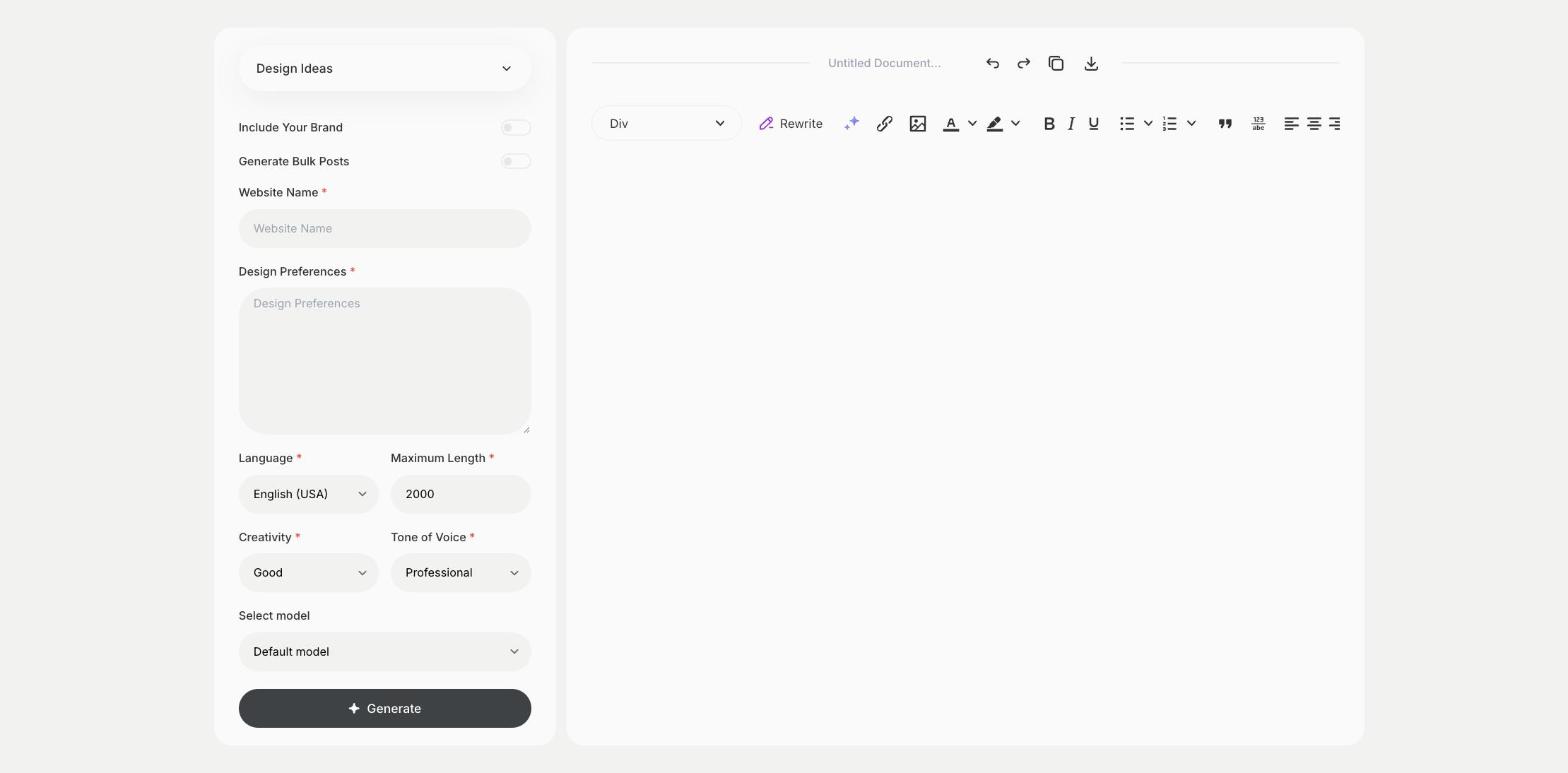
Task: Open the Design Ideas template dropdown
Action: 385,68
